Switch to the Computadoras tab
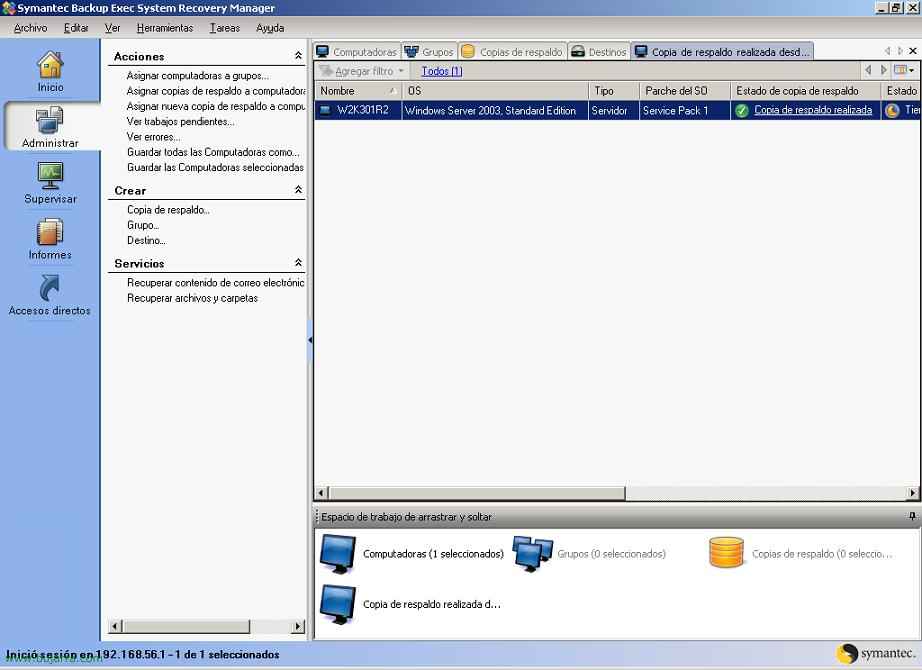The height and width of the screenshot is (670, 922). 357,52
